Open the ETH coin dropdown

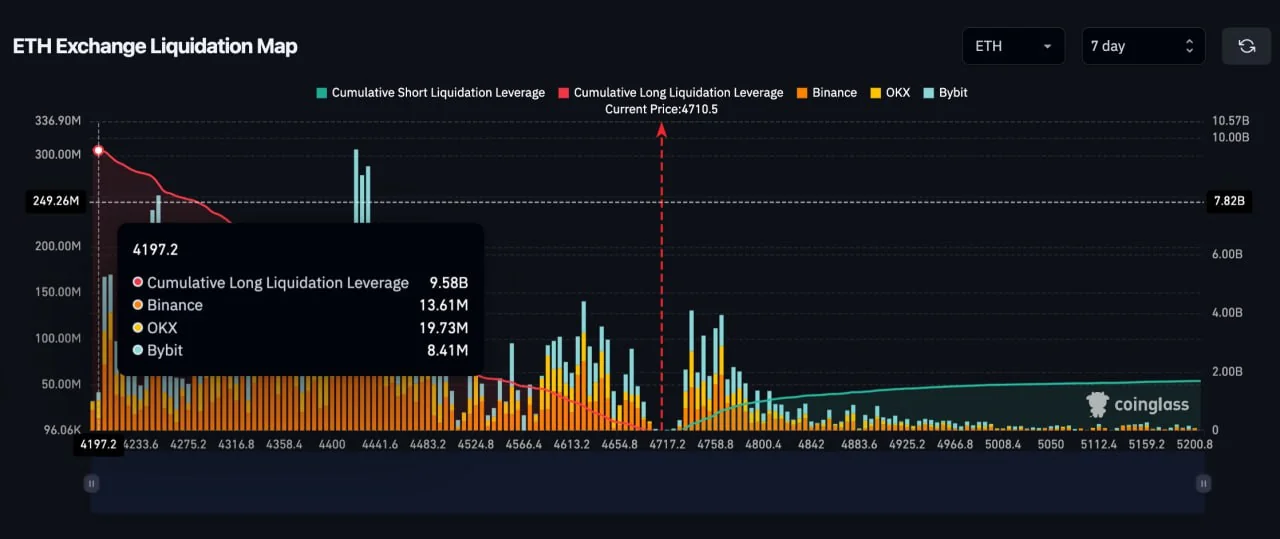pyautogui.click(x=1013, y=46)
